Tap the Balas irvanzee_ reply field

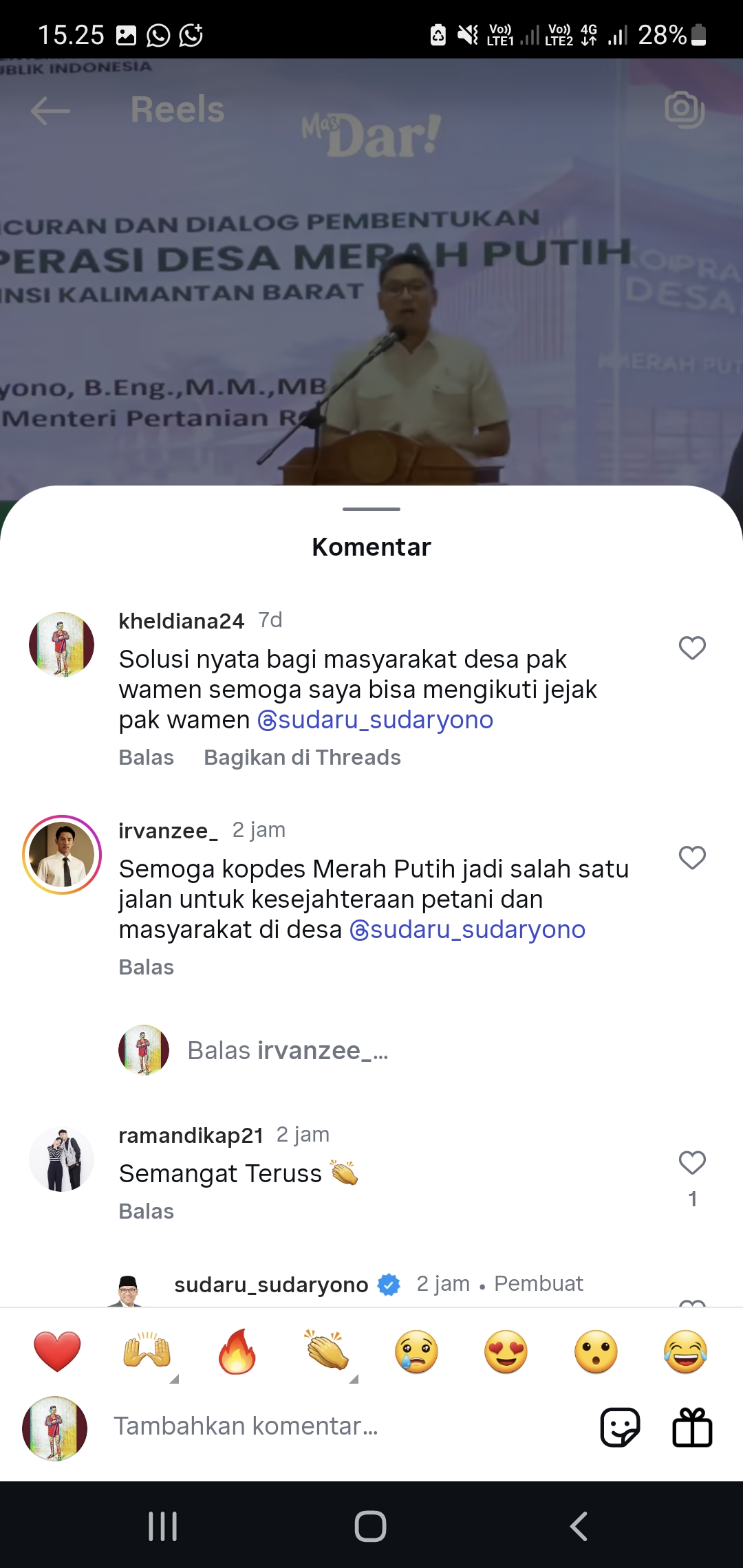[288, 1051]
